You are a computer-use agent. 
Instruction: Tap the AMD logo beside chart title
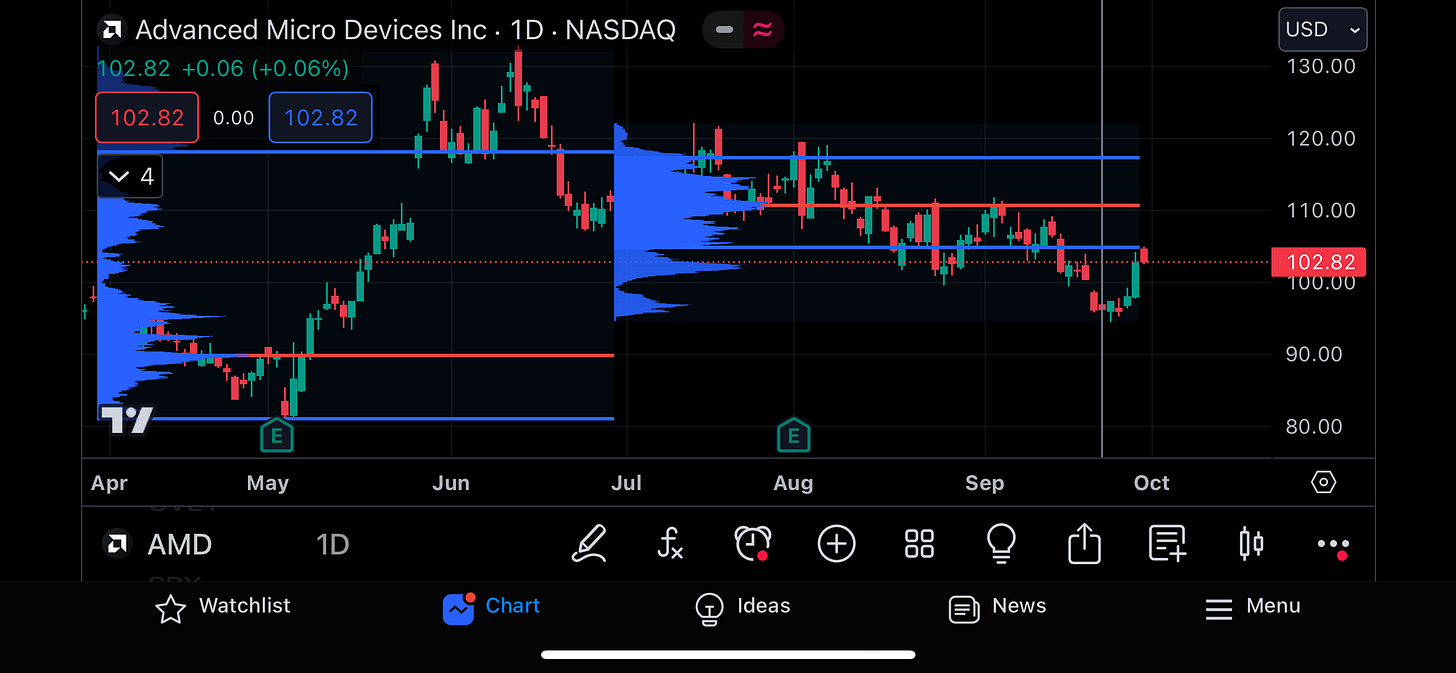[111, 30]
